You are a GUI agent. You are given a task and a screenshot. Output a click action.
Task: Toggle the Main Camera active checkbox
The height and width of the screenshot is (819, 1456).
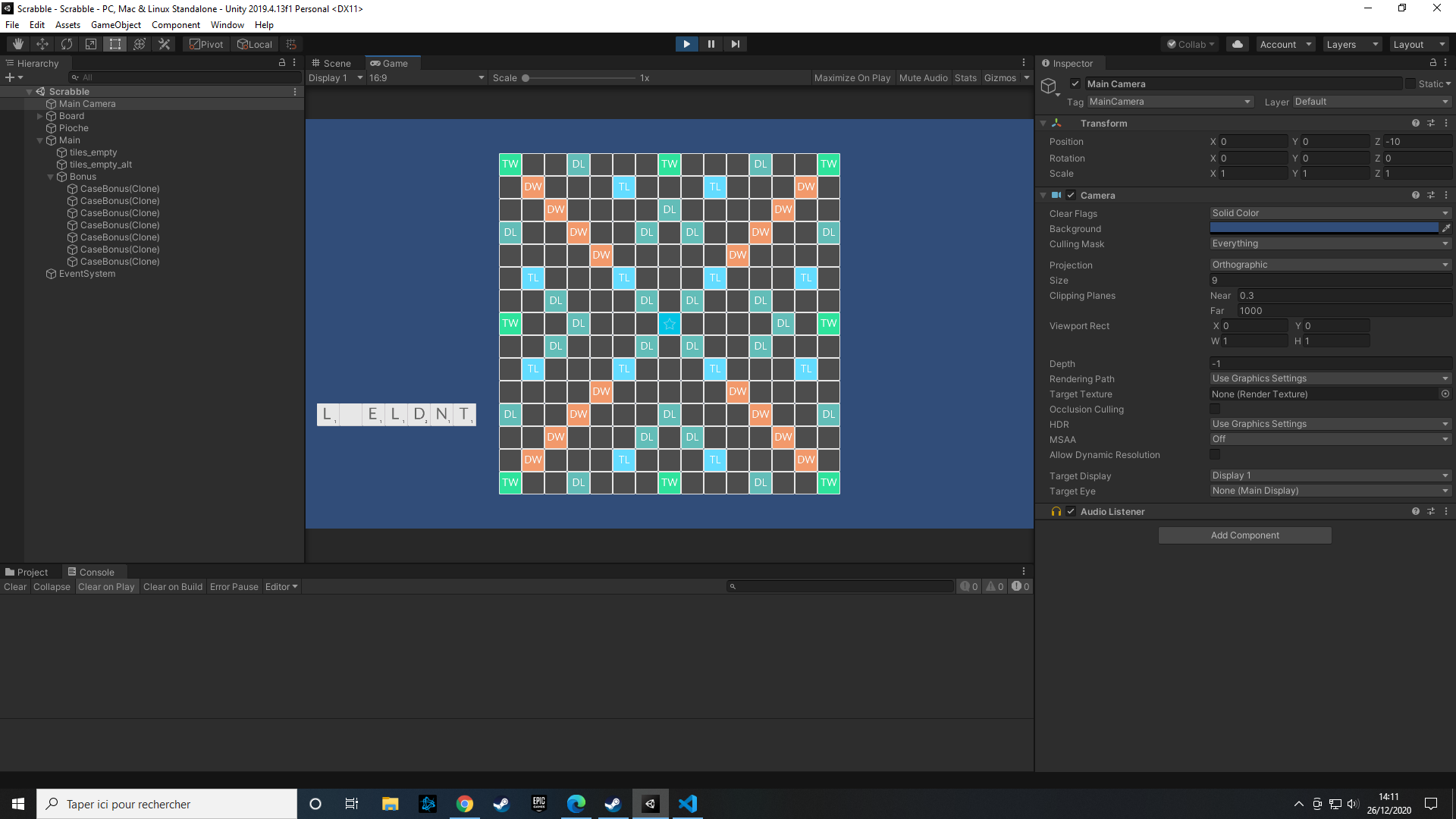click(1075, 83)
